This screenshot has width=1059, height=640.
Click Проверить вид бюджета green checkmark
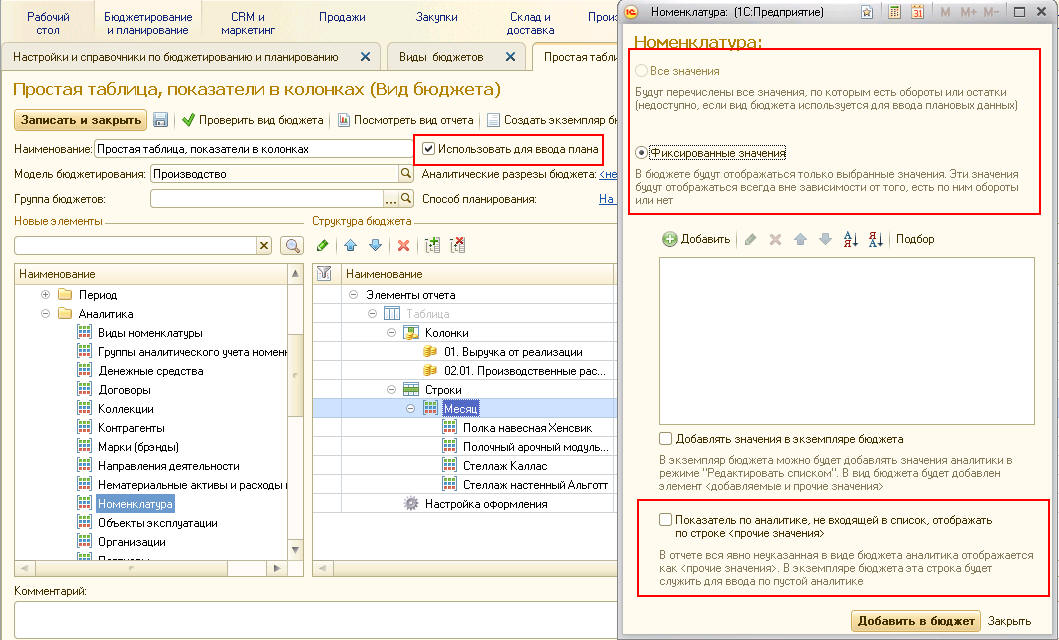point(188,120)
